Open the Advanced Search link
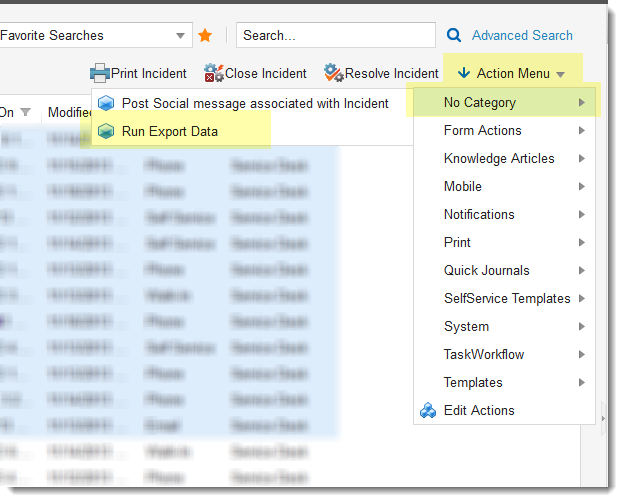 tap(522, 35)
